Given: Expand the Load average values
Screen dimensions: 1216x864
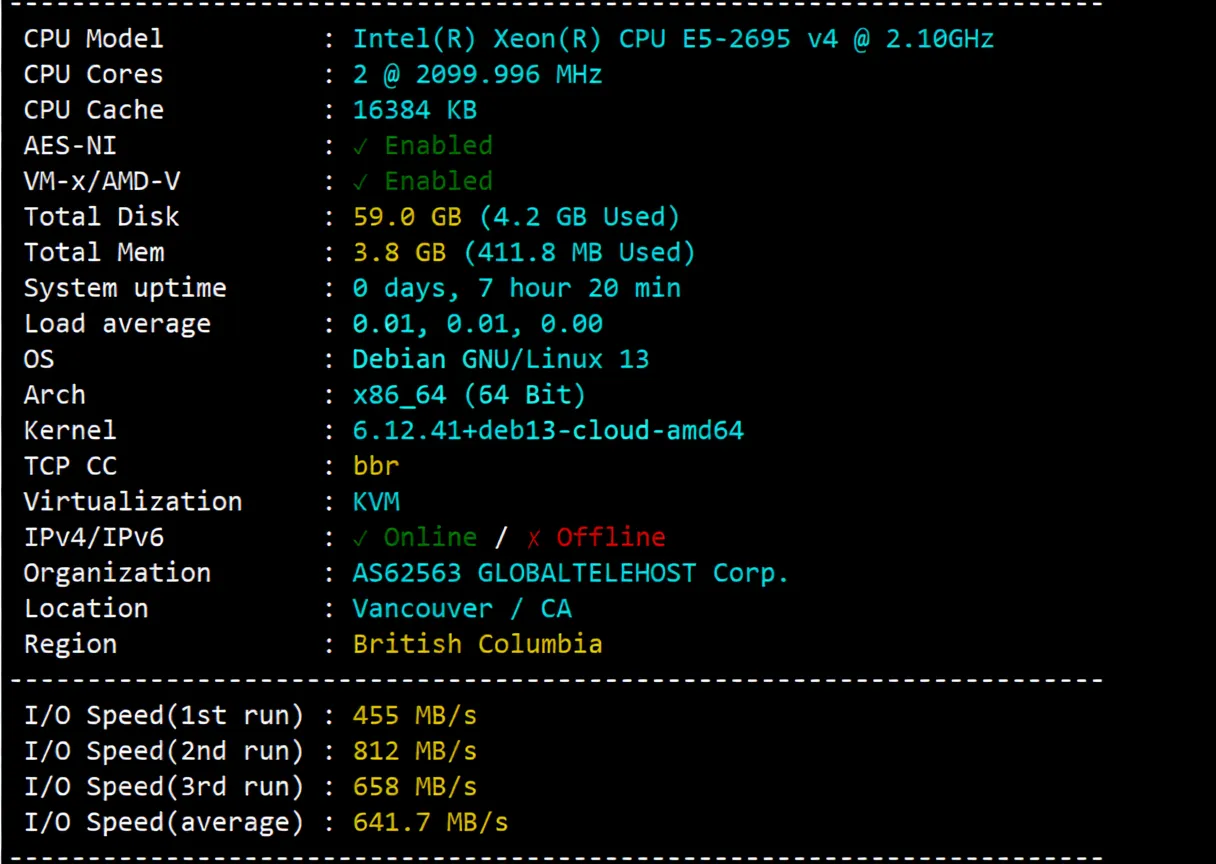Looking at the screenshot, I should [x=477, y=323].
